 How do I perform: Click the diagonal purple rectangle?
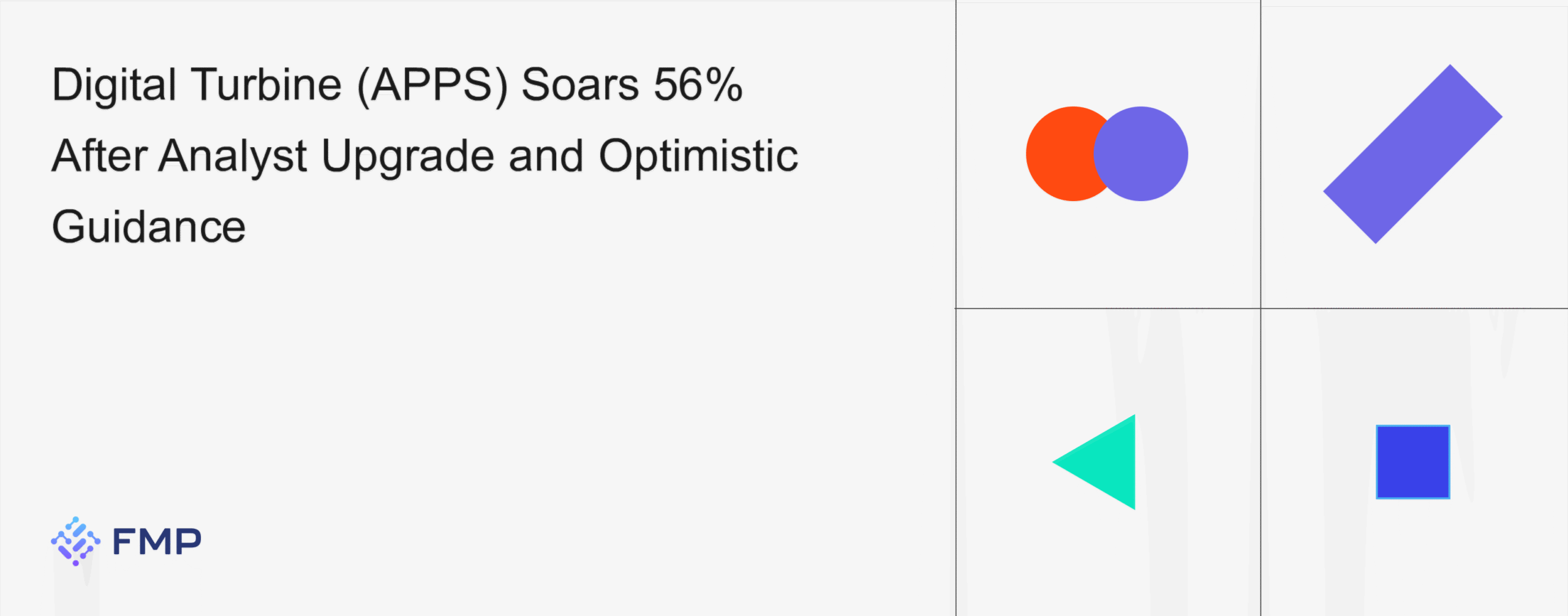pos(1412,154)
